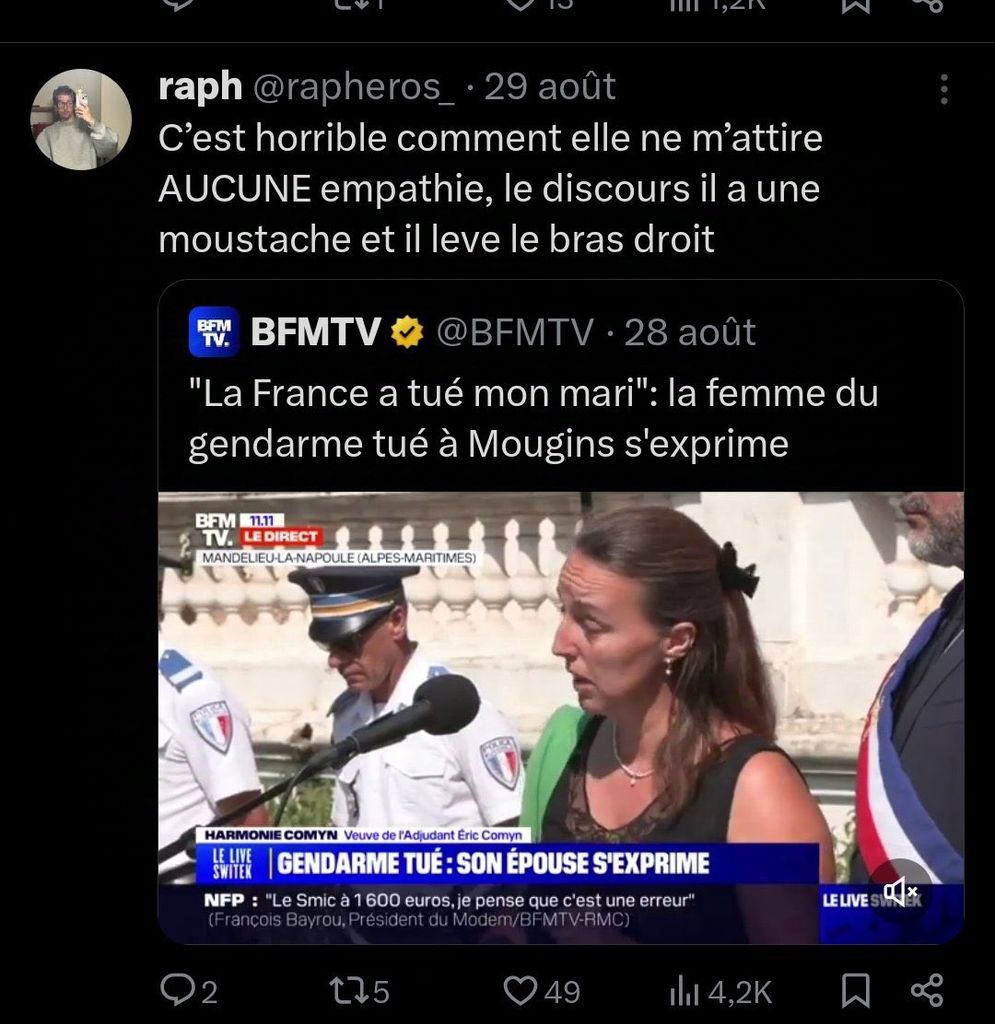
Task: Play the BFMTV video of Harmonie Comyn
Action: point(560,700)
